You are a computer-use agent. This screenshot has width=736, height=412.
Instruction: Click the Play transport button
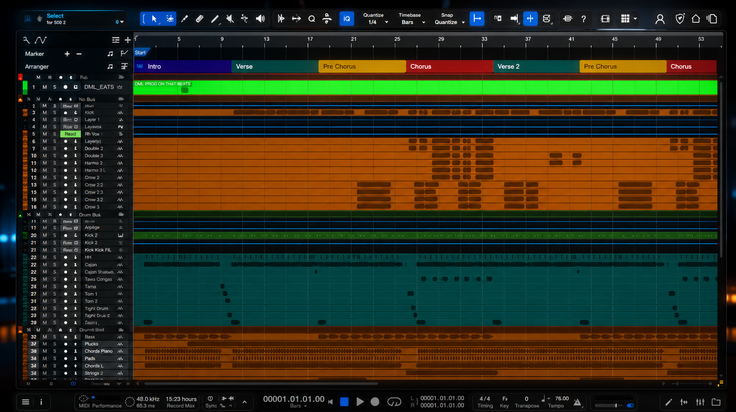pos(360,402)
